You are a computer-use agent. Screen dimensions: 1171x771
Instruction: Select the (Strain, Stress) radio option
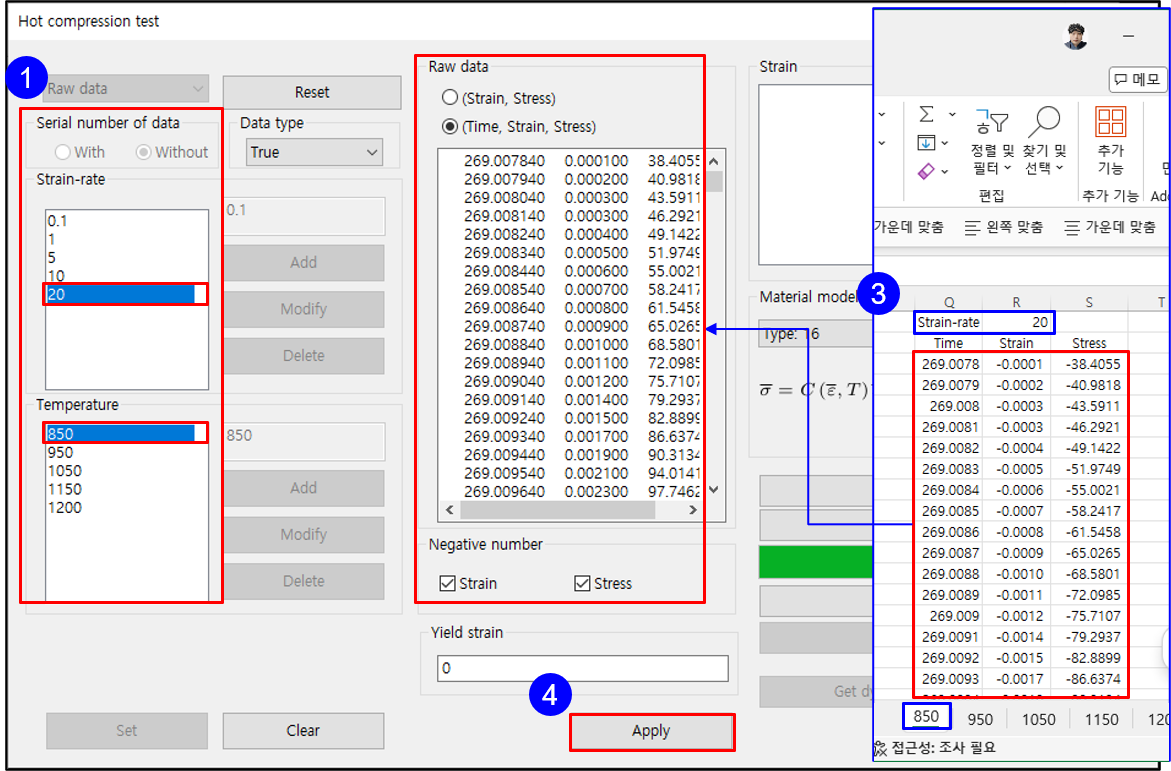(499, 98)
